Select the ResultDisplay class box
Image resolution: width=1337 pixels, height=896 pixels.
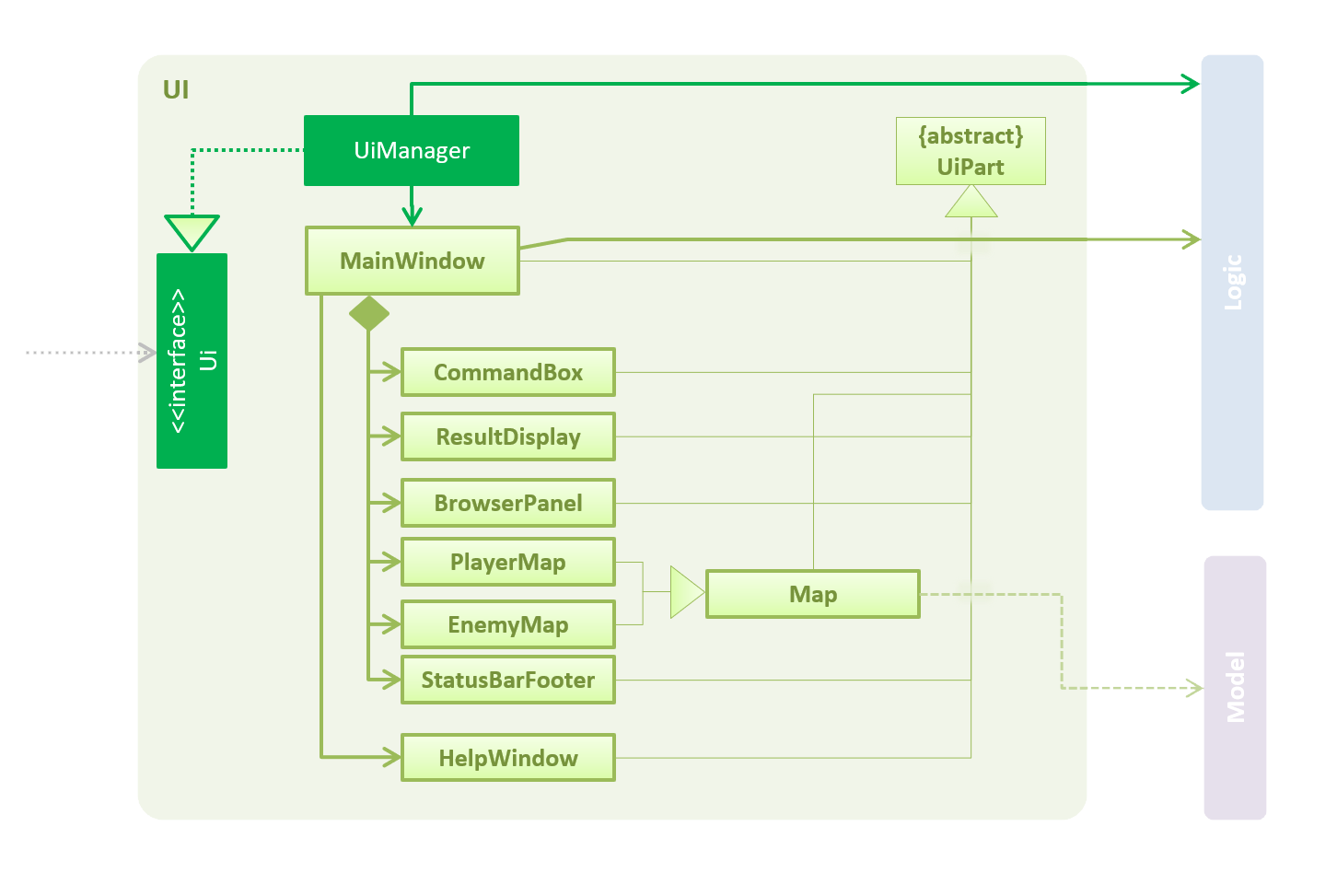(508, 436)
